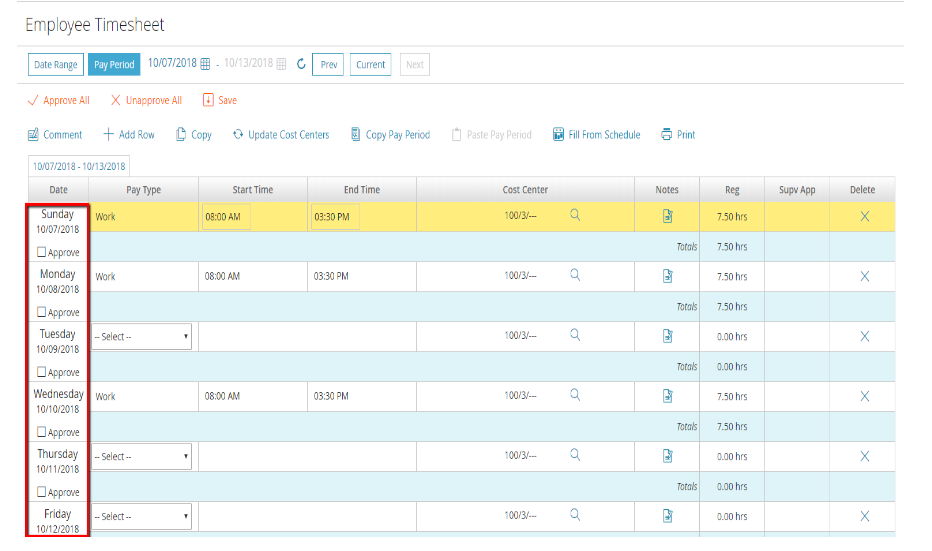The width and height of the screenshot is (932, 551).
Task: Search cost center on Friday row
Action: [x=575, y=515]
